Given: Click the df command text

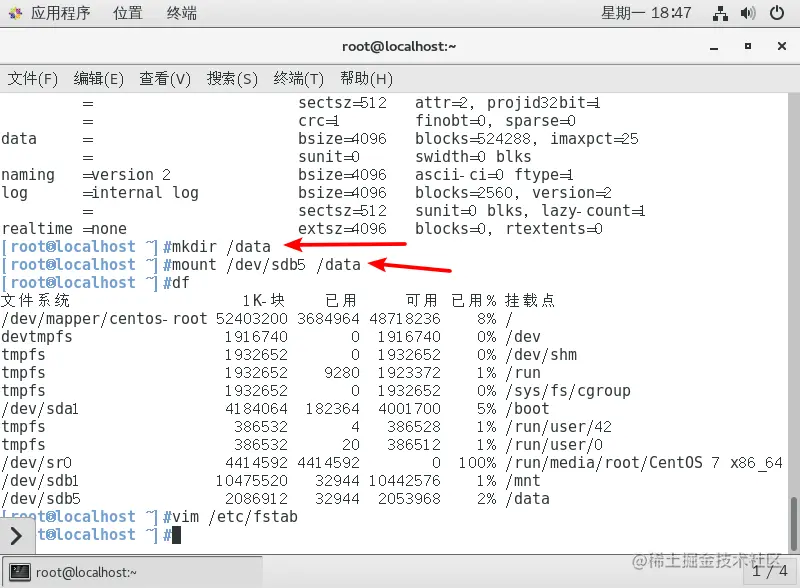Looking at the screenshot, I should click(181, 283).
